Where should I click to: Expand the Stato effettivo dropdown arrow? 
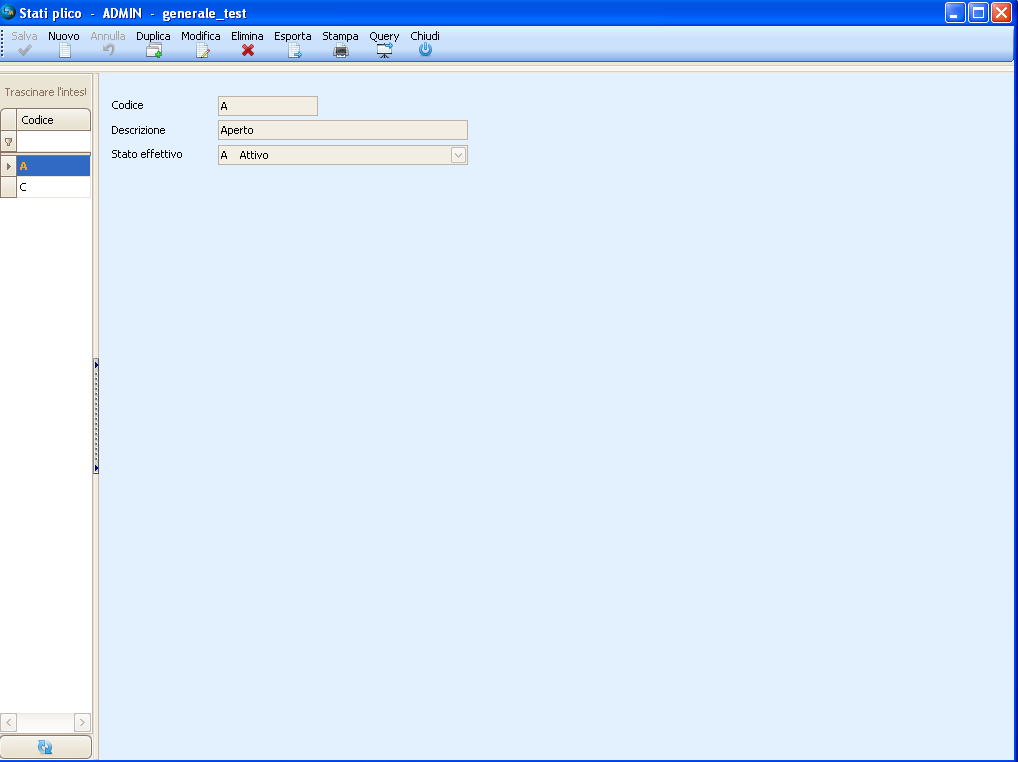pyautogui.click(x=458, y=155)
